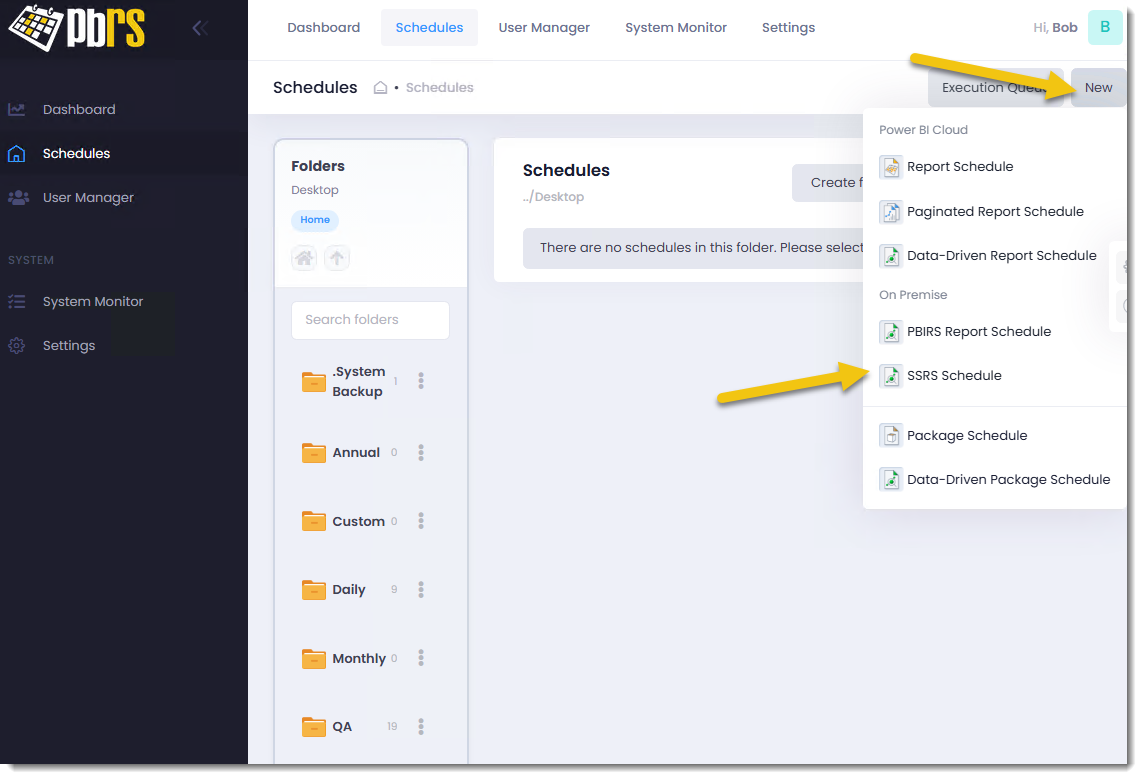Collapse the sidebar with double-chevron icon

(x=200, y=28)
